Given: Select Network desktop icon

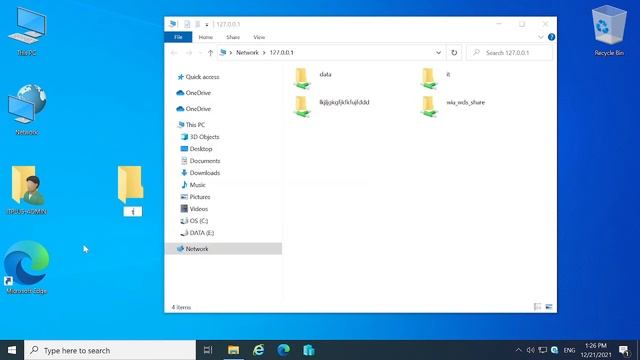Looking at the screenshot, I should (x=27, y=109).
